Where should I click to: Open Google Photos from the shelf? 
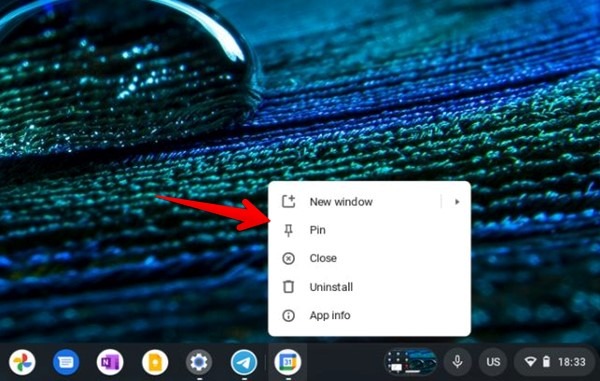pos(22,362)
